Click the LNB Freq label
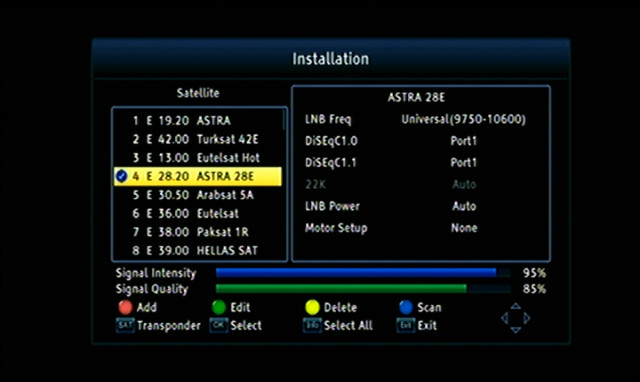The height and width of the screenshot is (382, 640). 328,119
